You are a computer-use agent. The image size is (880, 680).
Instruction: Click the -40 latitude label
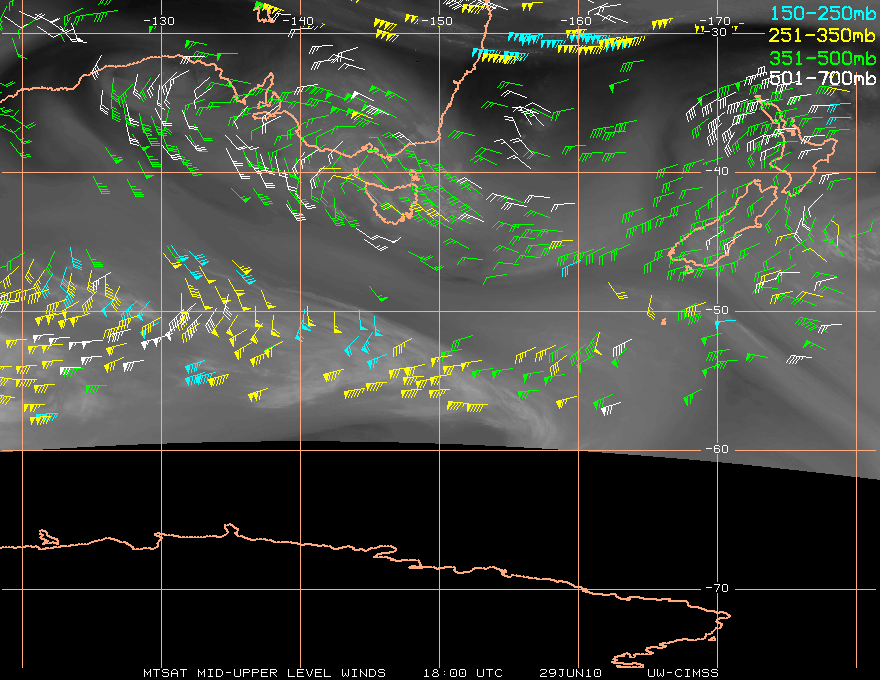point(717,171)
